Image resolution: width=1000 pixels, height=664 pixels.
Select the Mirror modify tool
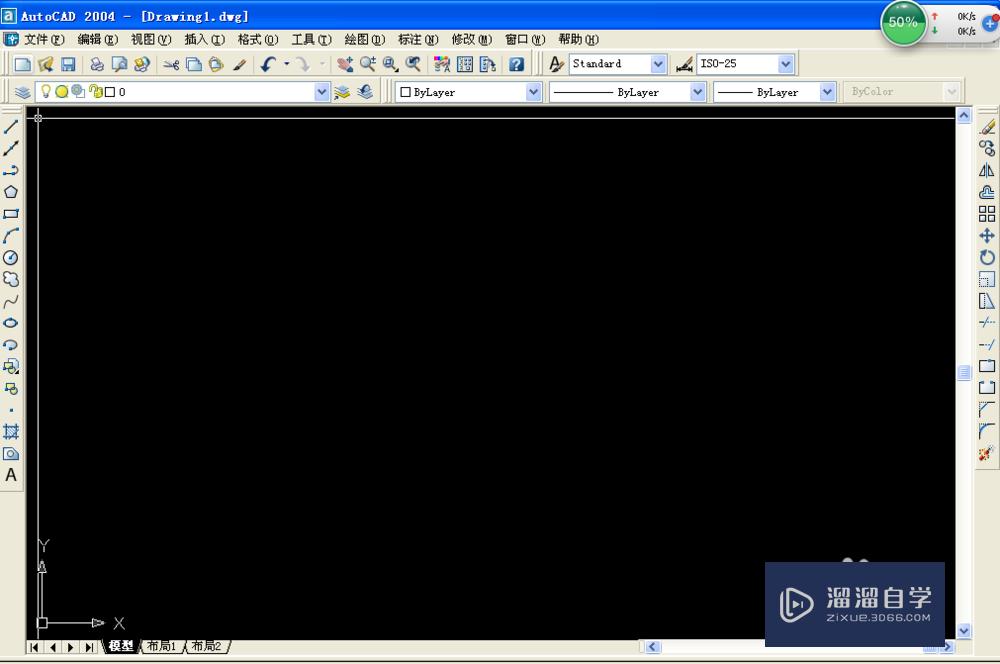[987, 171]
